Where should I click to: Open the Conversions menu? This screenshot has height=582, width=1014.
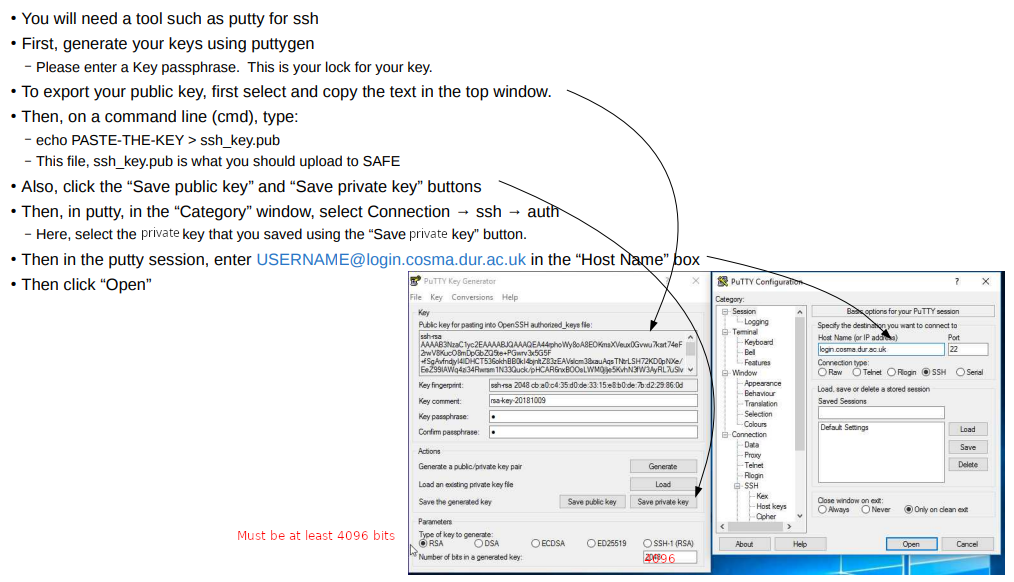pyautogui.click(x=472, y=297)
